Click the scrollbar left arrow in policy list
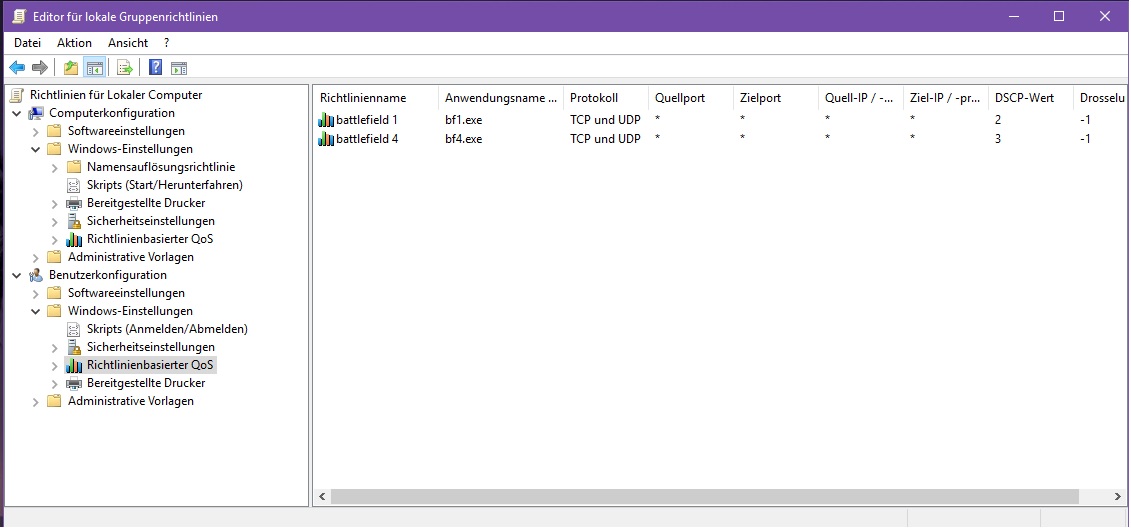 (x=322, y=497)
